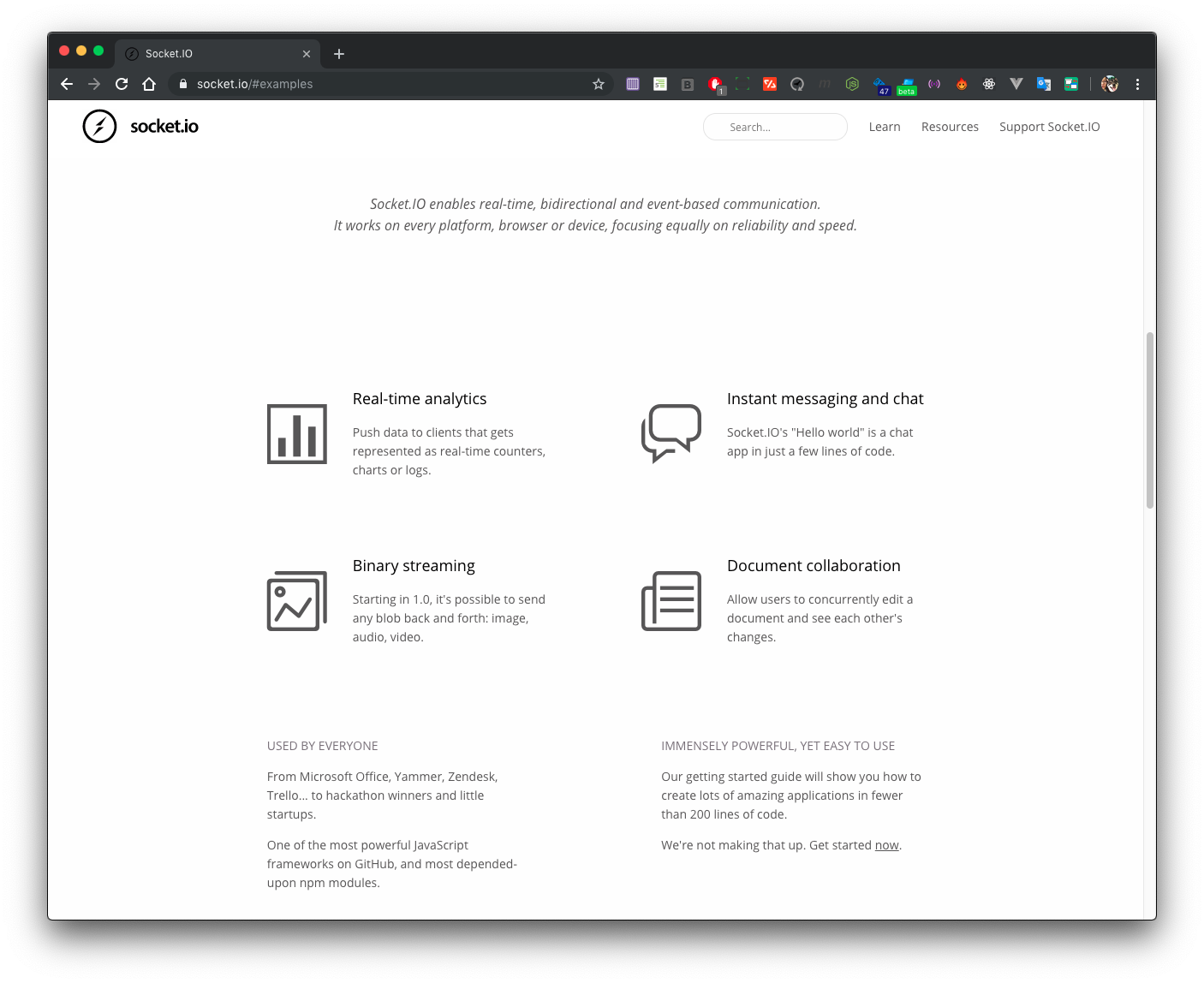1204x983 pixels.
Task: Click the Instant messaging and chat heading
Action: [x=826, y=399]
